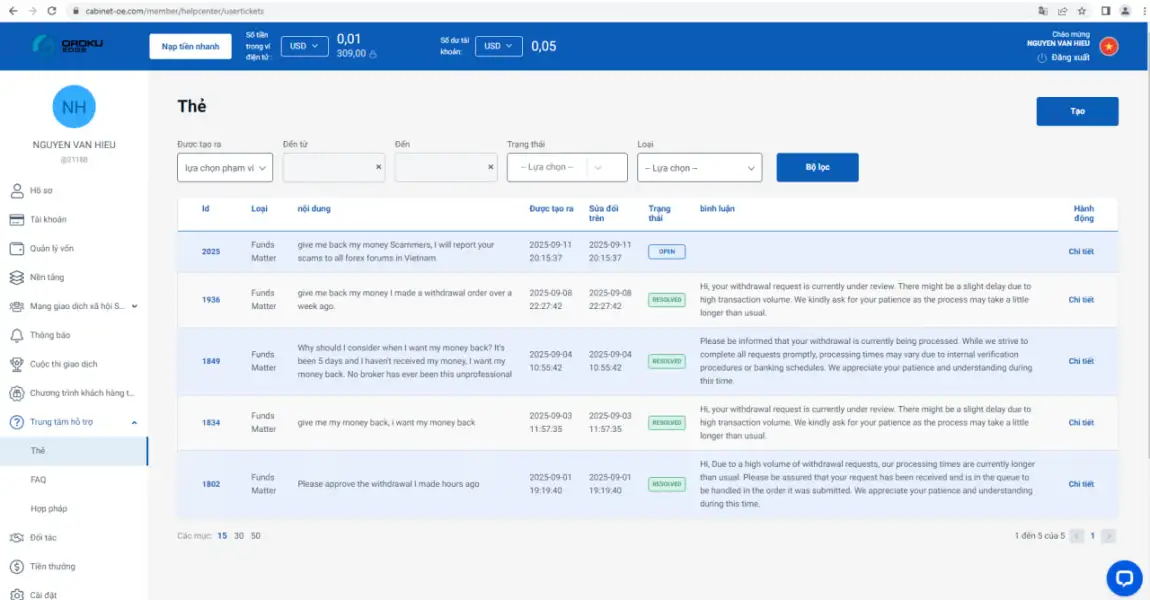Open the Loại type dropdown

(699, 168)
